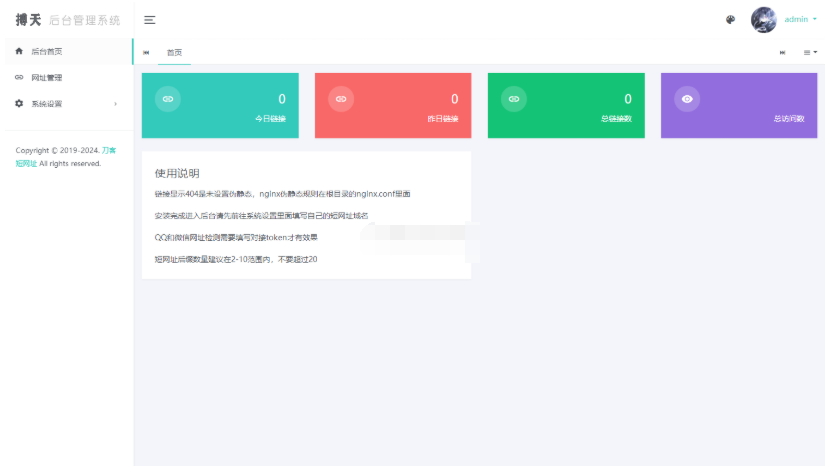This screenshot has width=833, height=474.
Task: Click the gear icon beside 系统设置
Action: [x=19, y=104]
